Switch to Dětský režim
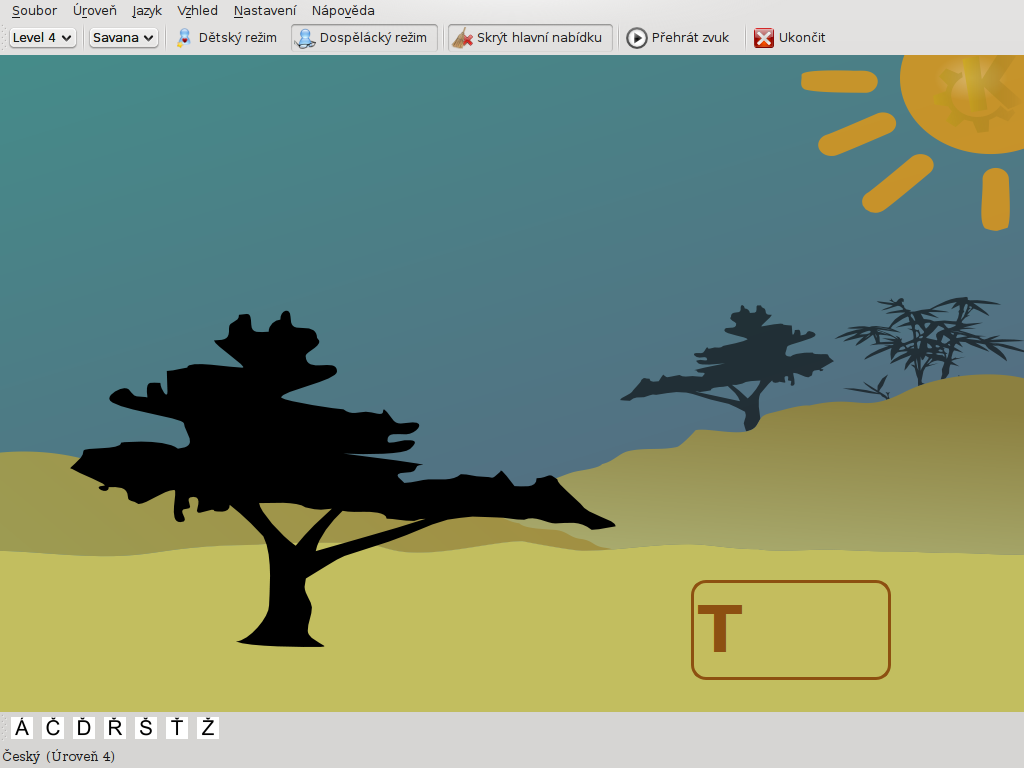 coord(227,37)
